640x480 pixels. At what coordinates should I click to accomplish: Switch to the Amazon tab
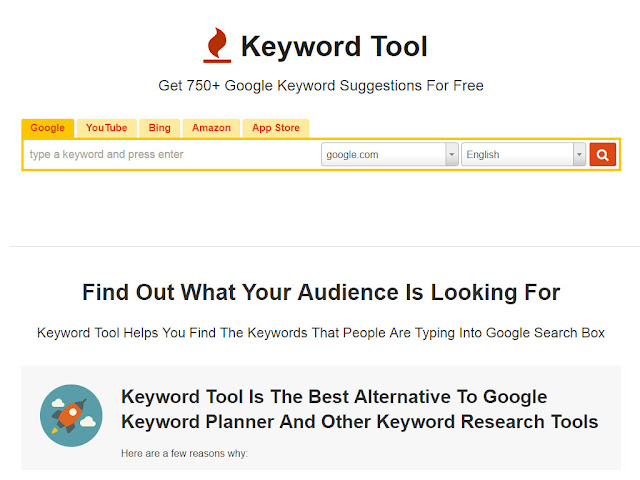tap(211, 128)
